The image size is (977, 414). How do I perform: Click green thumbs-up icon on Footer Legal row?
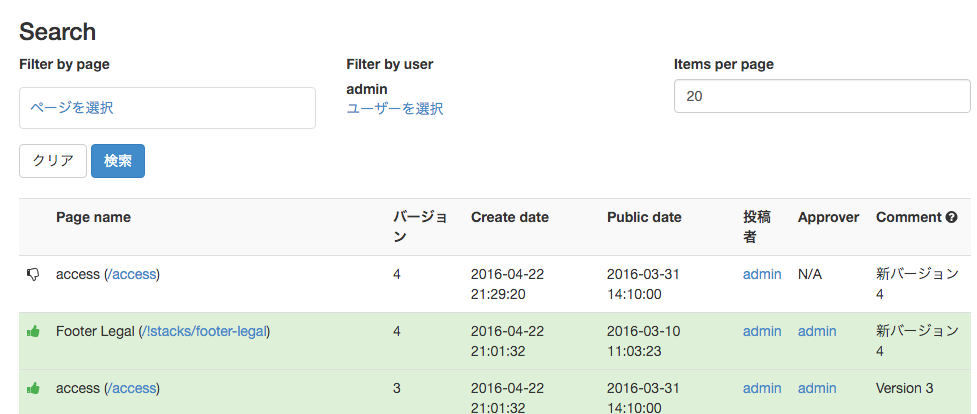[x=33, y=332]
